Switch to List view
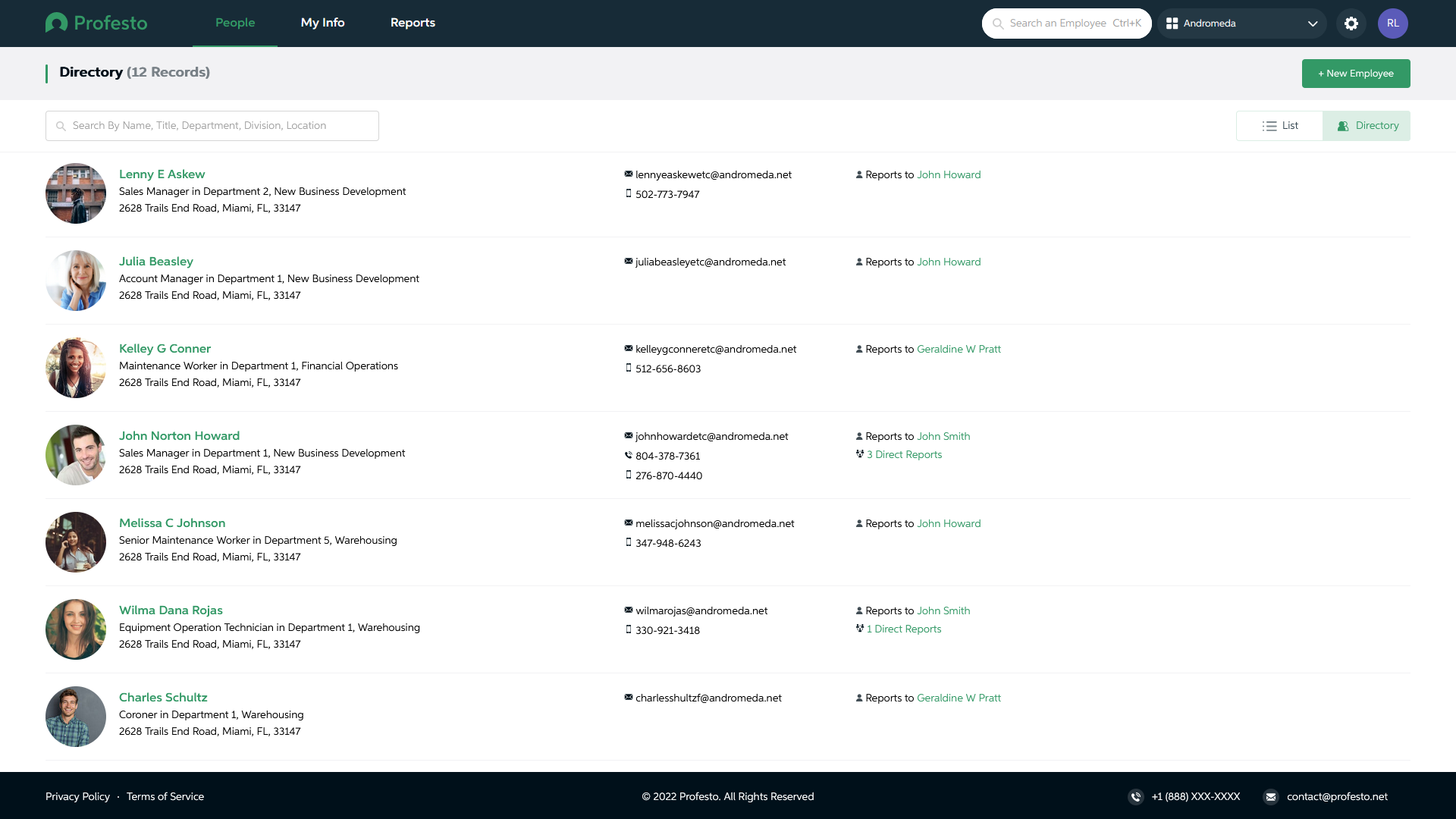Screen dimensions: 1456x819 1280,126
